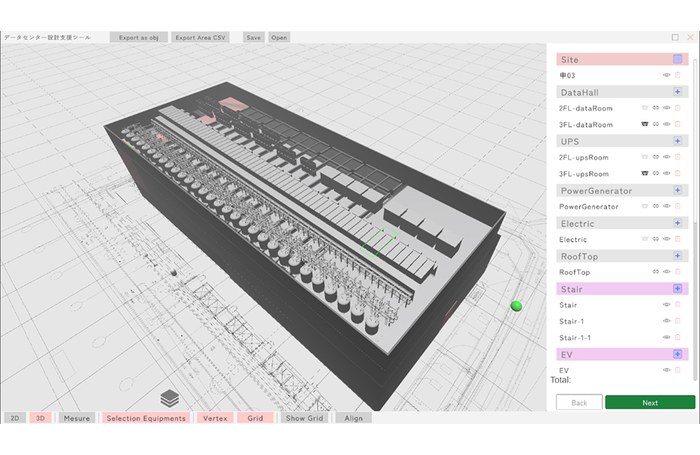Hide the 3FL-upsRoom object

point(667,173)
